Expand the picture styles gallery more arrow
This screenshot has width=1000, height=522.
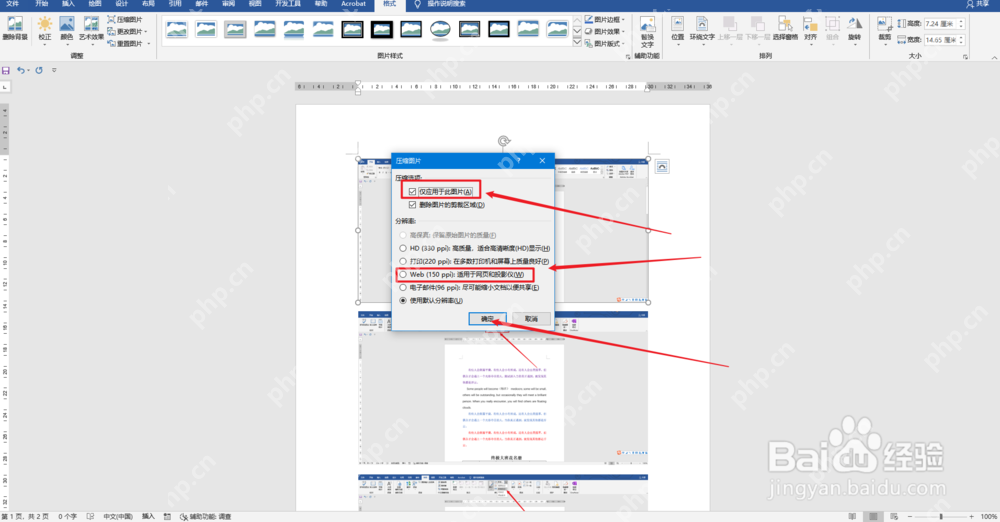pos(577,43)
